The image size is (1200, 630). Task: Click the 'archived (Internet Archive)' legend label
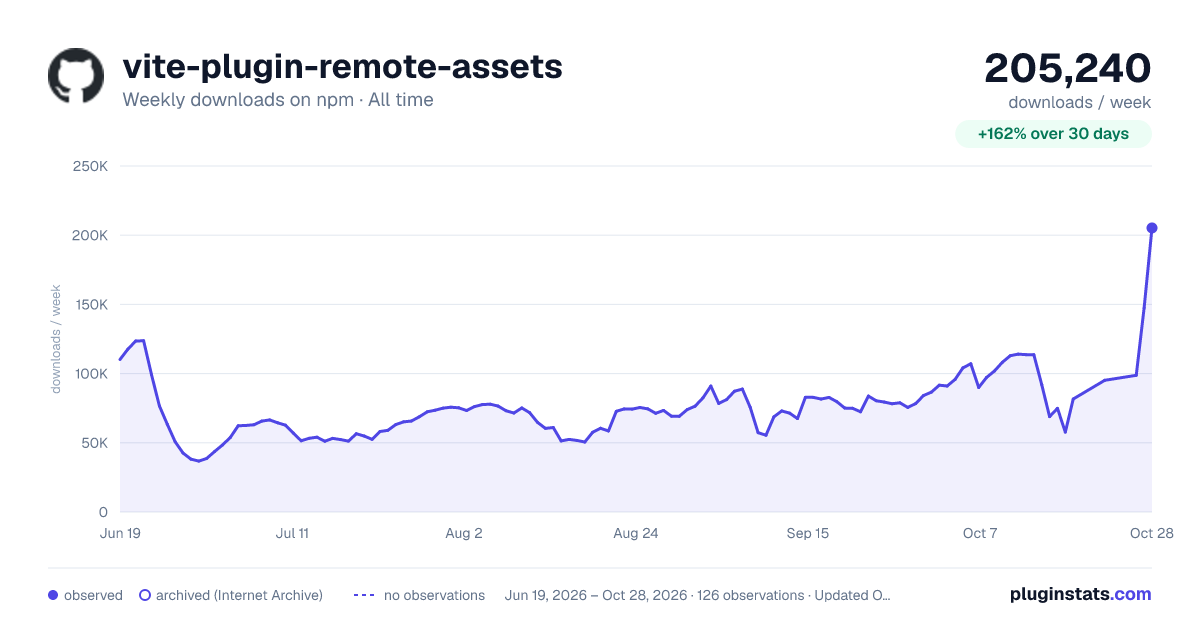pyautogui.click(x=239, y=595)
